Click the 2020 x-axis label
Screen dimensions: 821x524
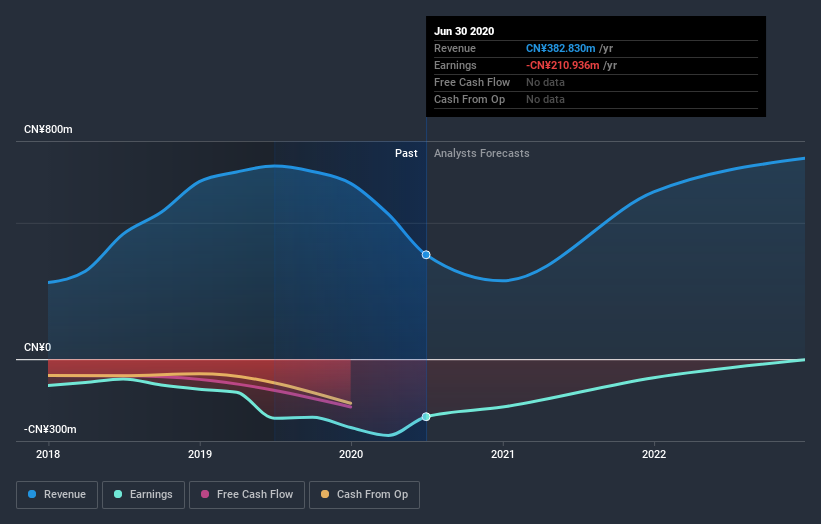tap(351, 454)
